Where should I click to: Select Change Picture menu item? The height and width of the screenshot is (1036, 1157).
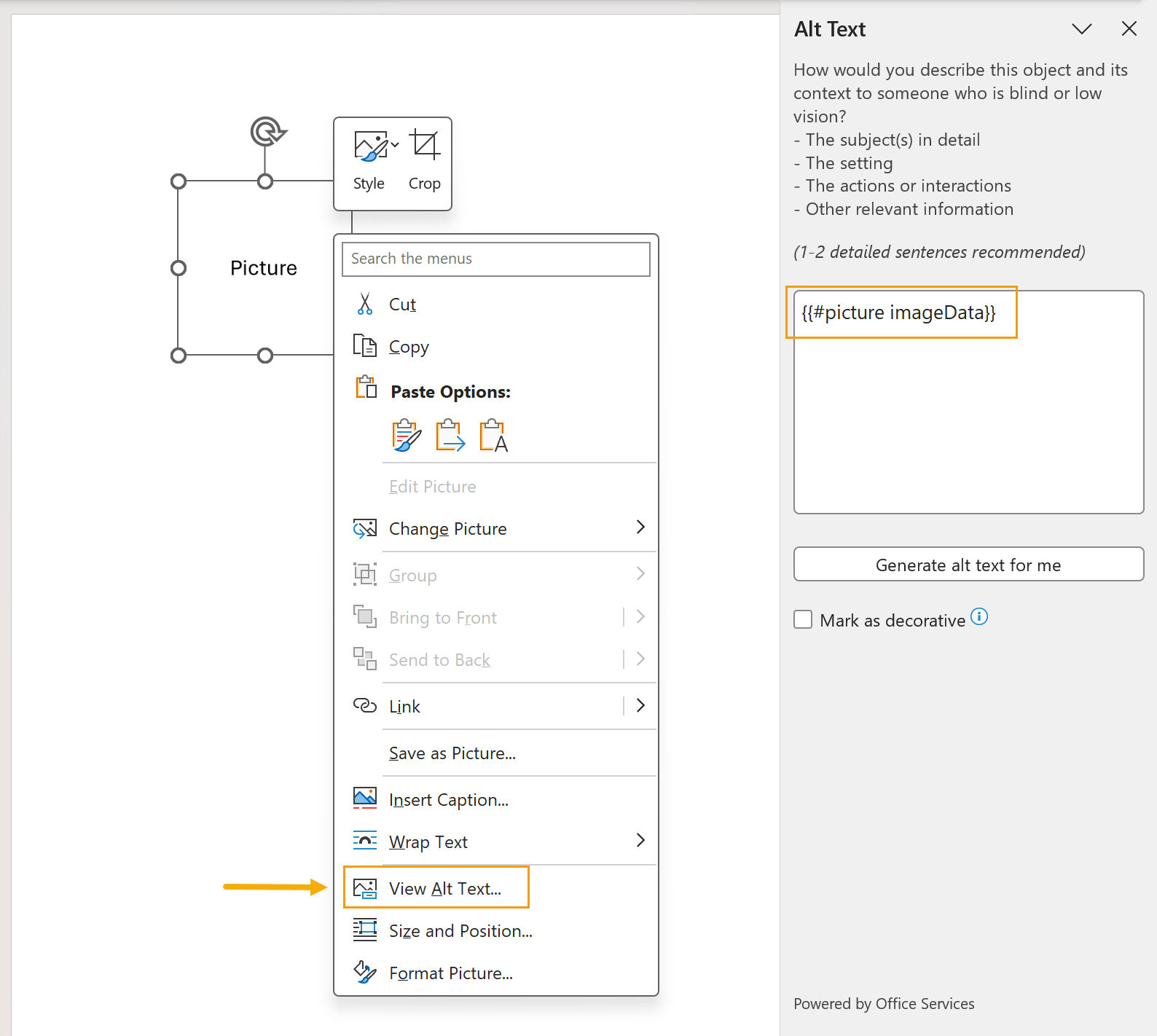click(x=496, y=529)
